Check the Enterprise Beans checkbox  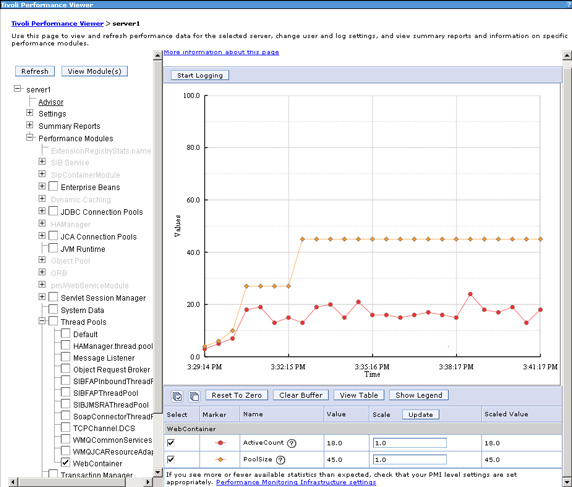[x=53, y=186]
